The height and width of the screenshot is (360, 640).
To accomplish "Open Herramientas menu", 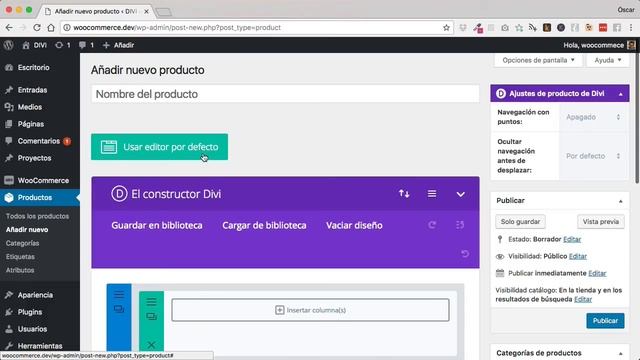I will pyautogui.click(x=40, y=346).
